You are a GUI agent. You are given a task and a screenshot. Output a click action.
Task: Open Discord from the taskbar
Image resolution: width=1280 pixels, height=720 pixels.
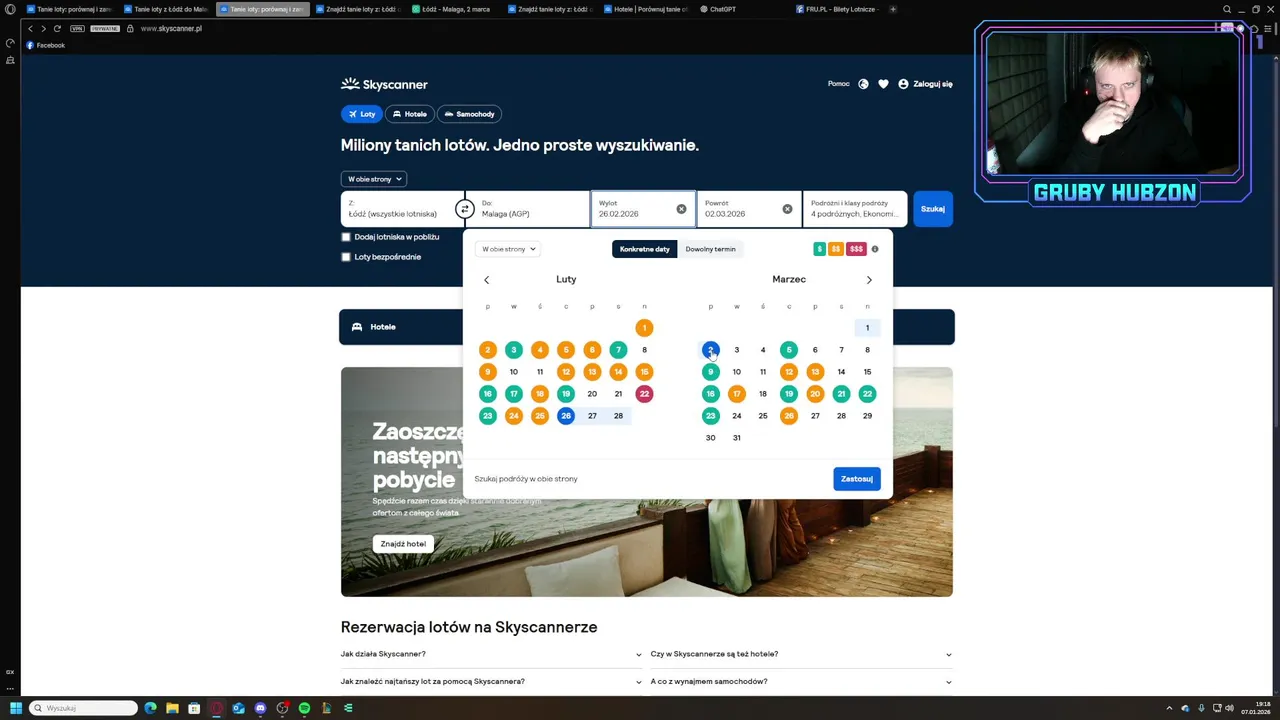[261, 708]
